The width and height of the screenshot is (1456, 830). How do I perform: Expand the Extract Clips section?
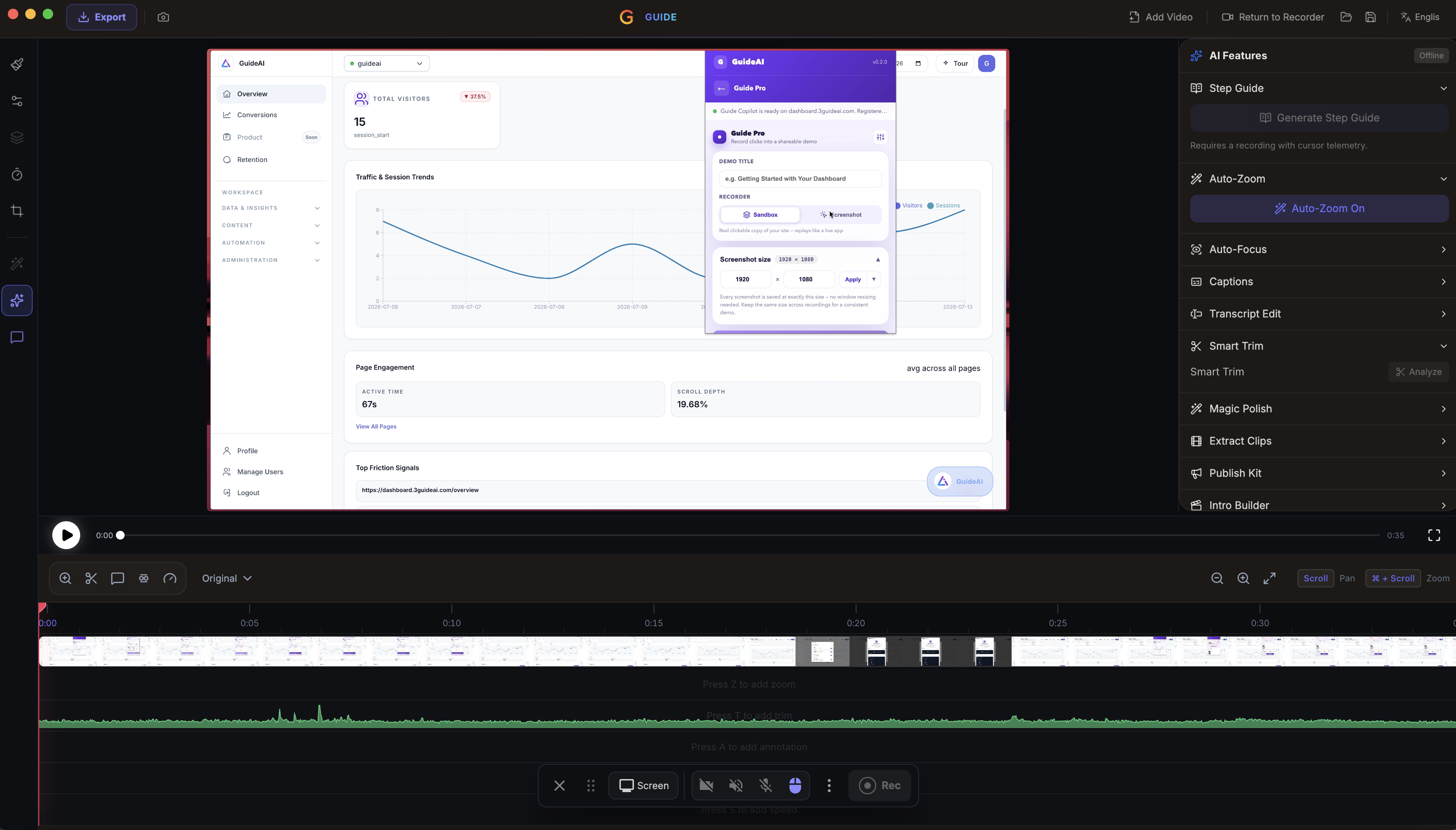coord(1319,441)
